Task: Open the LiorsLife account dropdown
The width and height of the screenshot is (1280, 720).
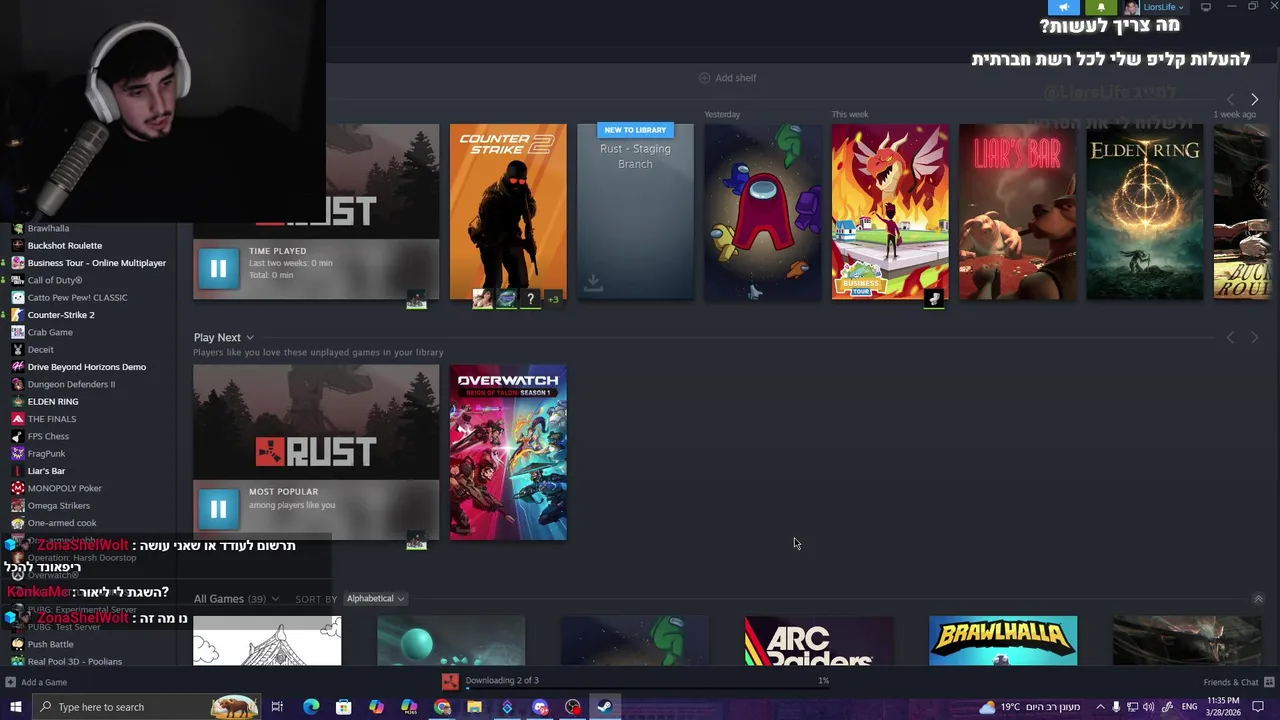Action: [1164, 7]
